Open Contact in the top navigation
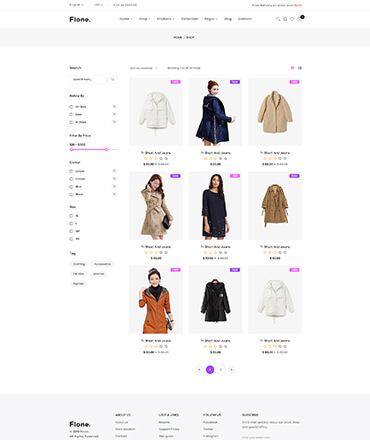The width and height of the screenshot is (370, 440). pos(245,19)
